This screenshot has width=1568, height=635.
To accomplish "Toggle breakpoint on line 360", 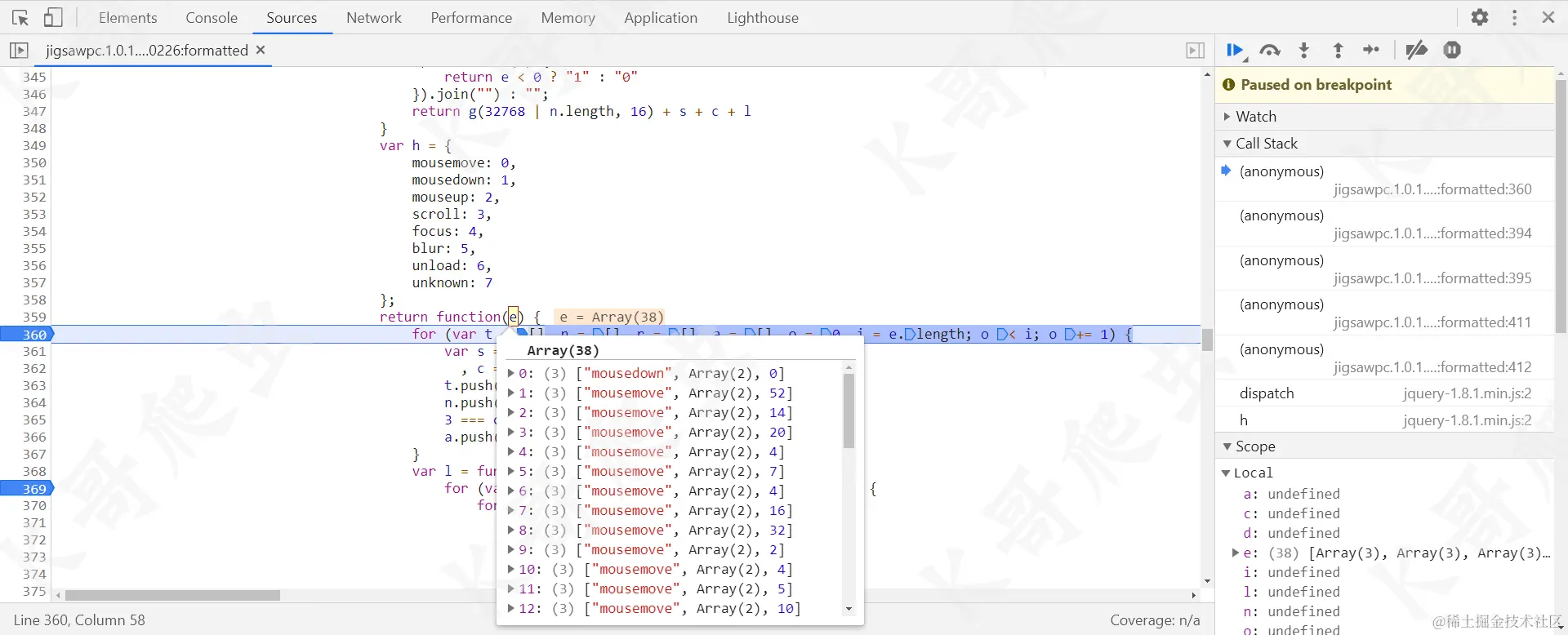I will click(x=27, y=335).
